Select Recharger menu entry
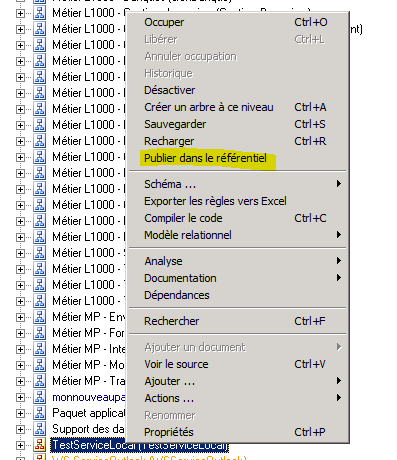Viewport: 397px width, 460px height. point(237,141)
